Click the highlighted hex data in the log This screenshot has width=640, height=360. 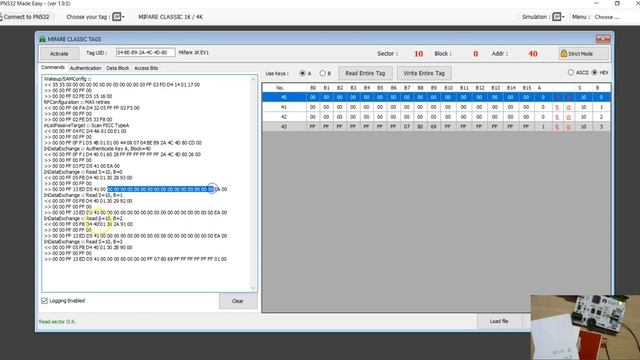pos(160,189)
